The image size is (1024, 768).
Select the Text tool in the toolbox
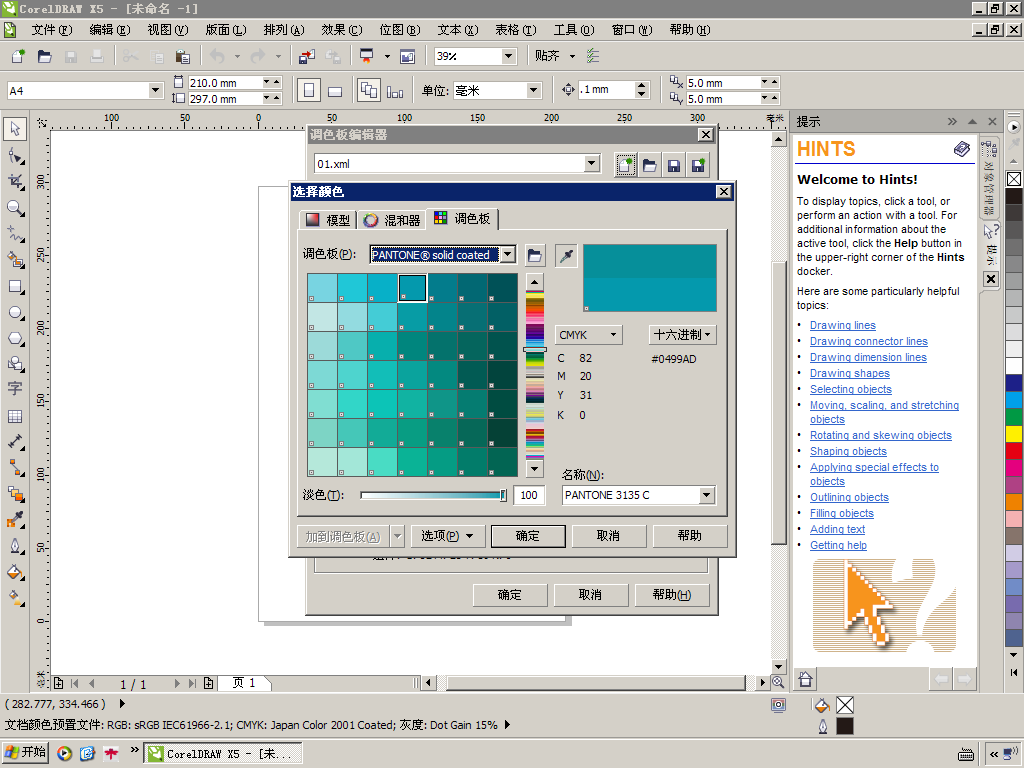pyautogui.click(x=15, y=389)
